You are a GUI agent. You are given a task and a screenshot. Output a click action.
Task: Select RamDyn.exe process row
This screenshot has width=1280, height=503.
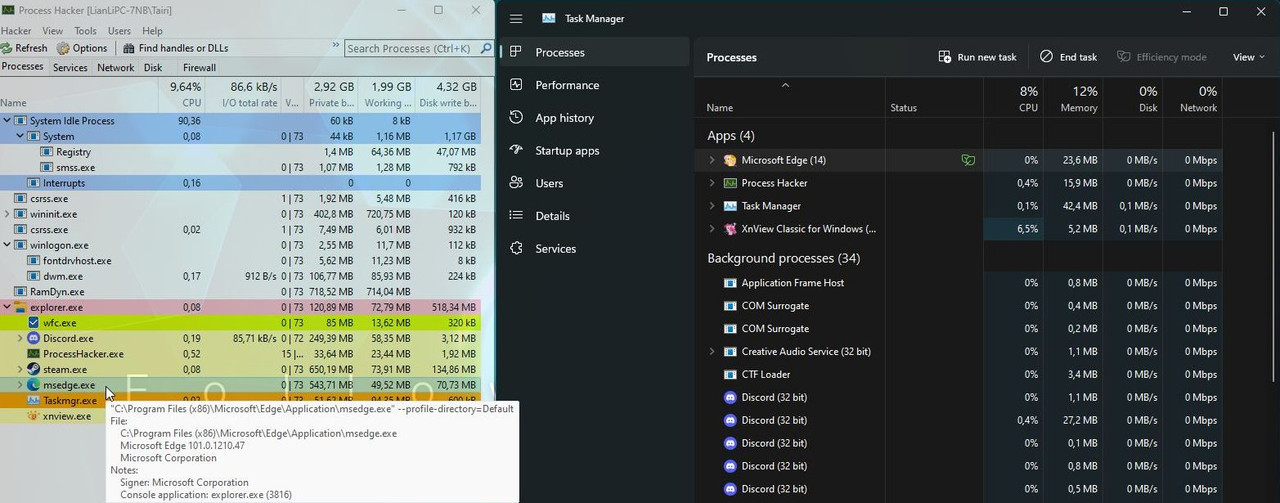240,292
